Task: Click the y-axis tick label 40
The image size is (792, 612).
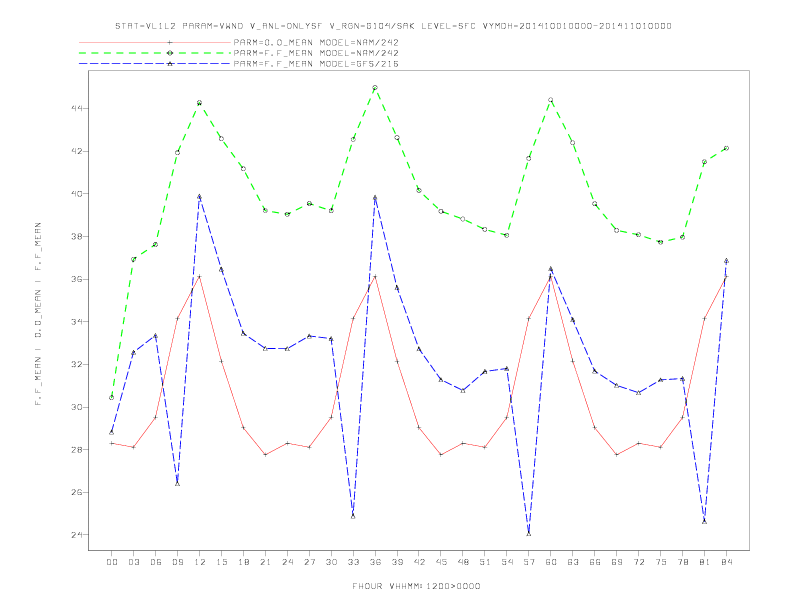Action: tap(77, 194)
